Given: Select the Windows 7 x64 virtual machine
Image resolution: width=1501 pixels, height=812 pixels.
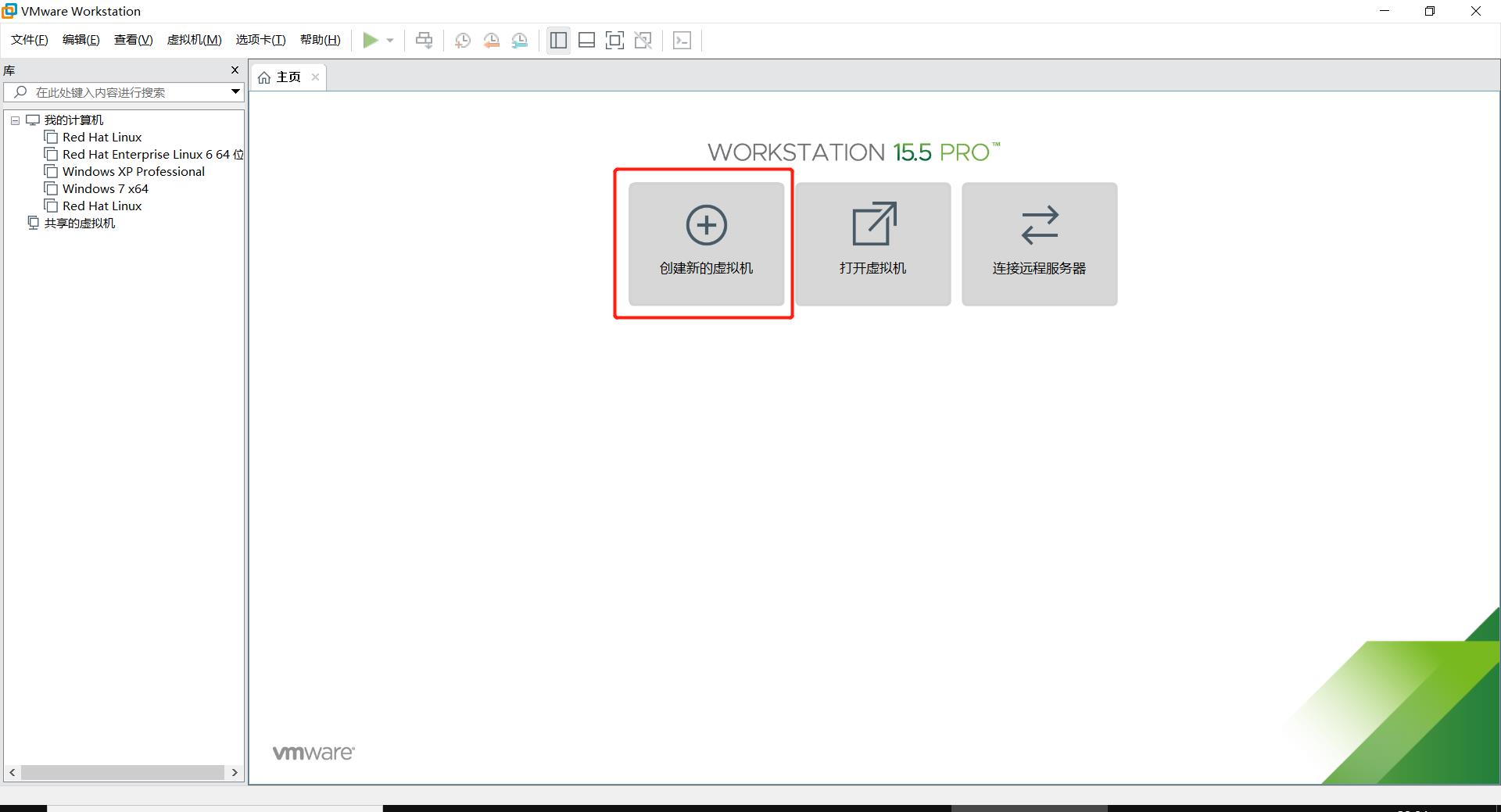Looking at the screenshot, I should click(105, 188).
